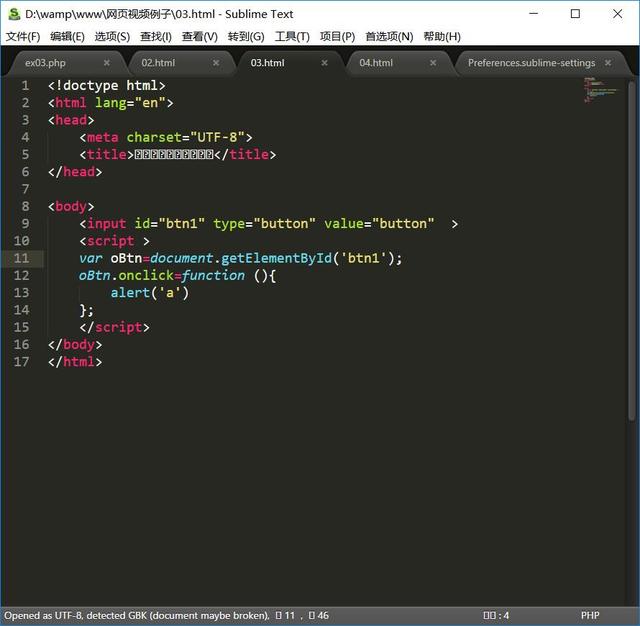The image size is (640, 626).
Task: Open the 转到(G) menu
Action: click(x=246, y=37)
